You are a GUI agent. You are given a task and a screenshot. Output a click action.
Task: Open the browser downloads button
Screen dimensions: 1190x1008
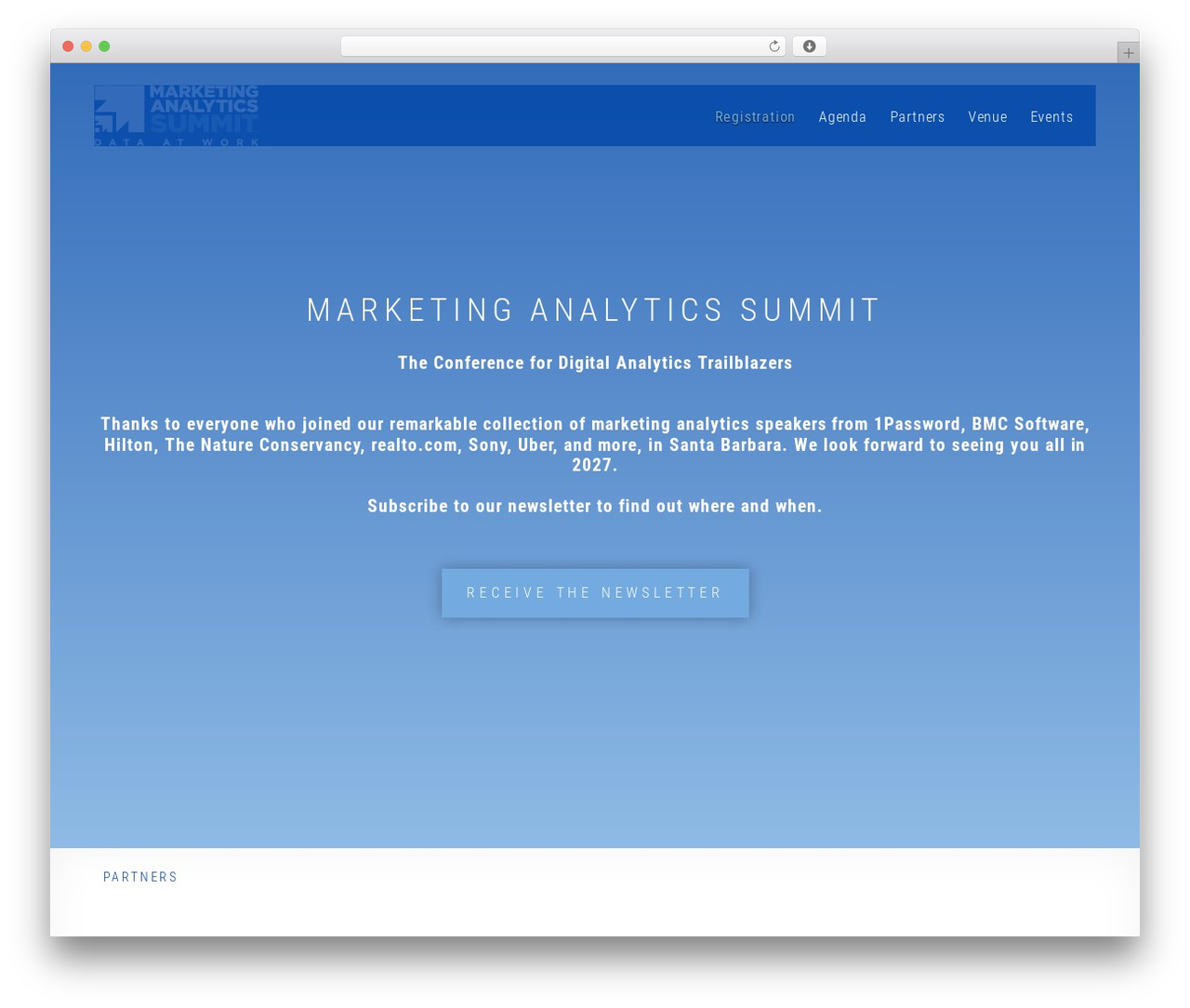[x=809, y=46]
